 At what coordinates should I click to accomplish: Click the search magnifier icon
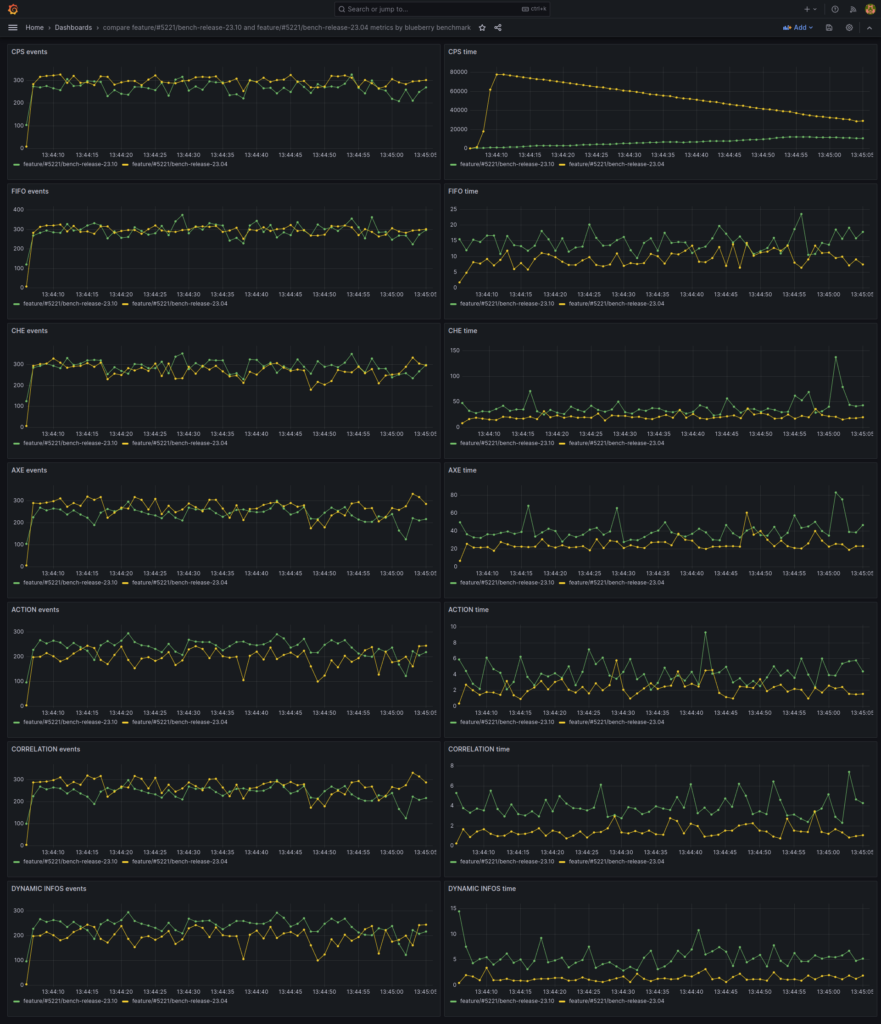tap(342, 9)
